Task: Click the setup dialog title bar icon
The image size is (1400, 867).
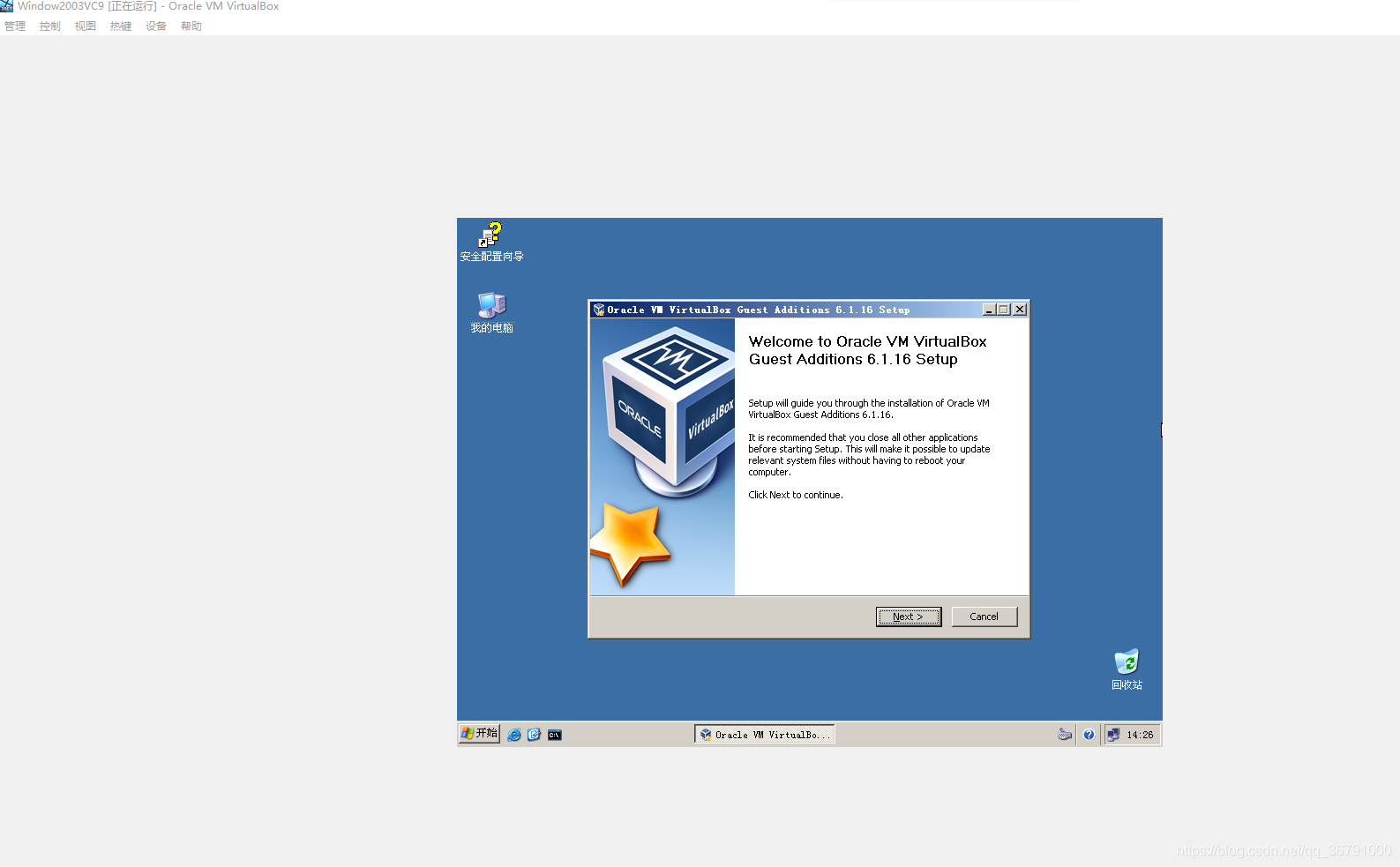Action: tap(599, 310)
